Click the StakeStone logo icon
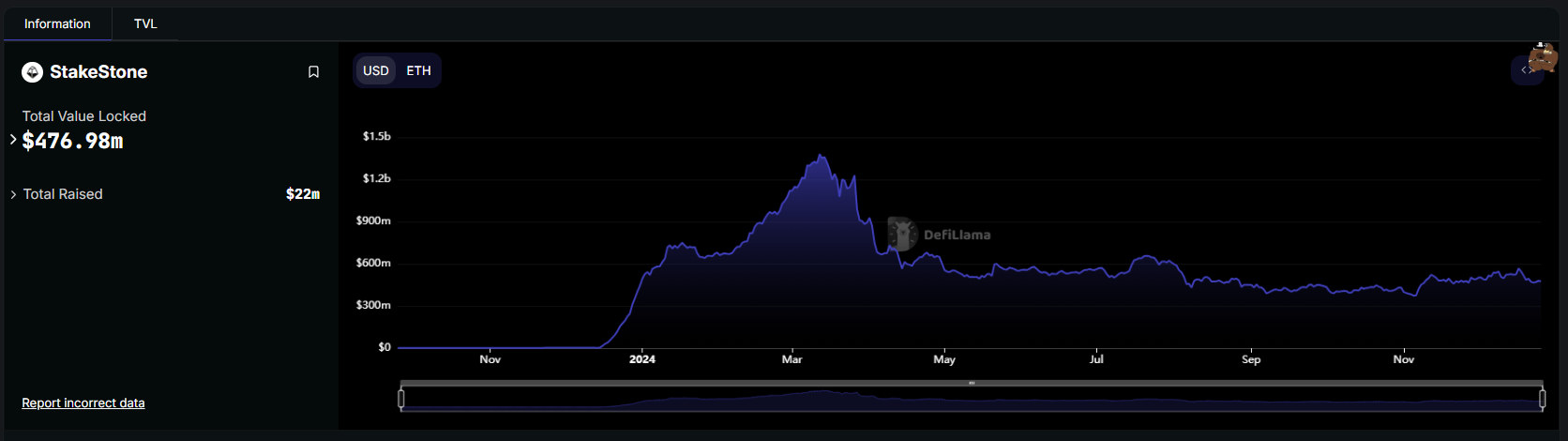The width and height of the screenshot is (1568, 441). tap(33, 72)
